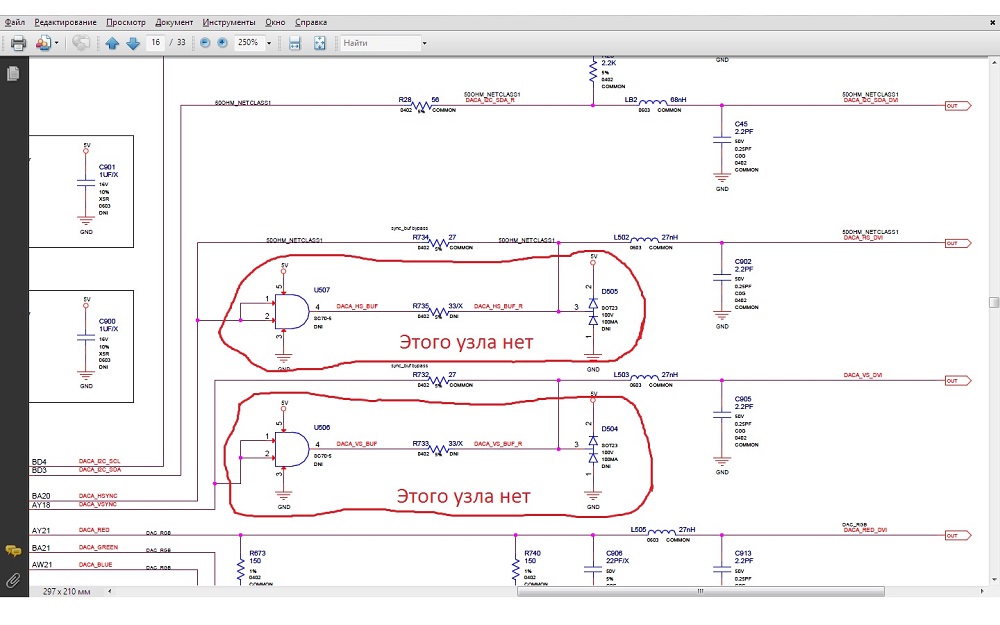Expand the Найти search options dropdown

(x=424, y=43)
